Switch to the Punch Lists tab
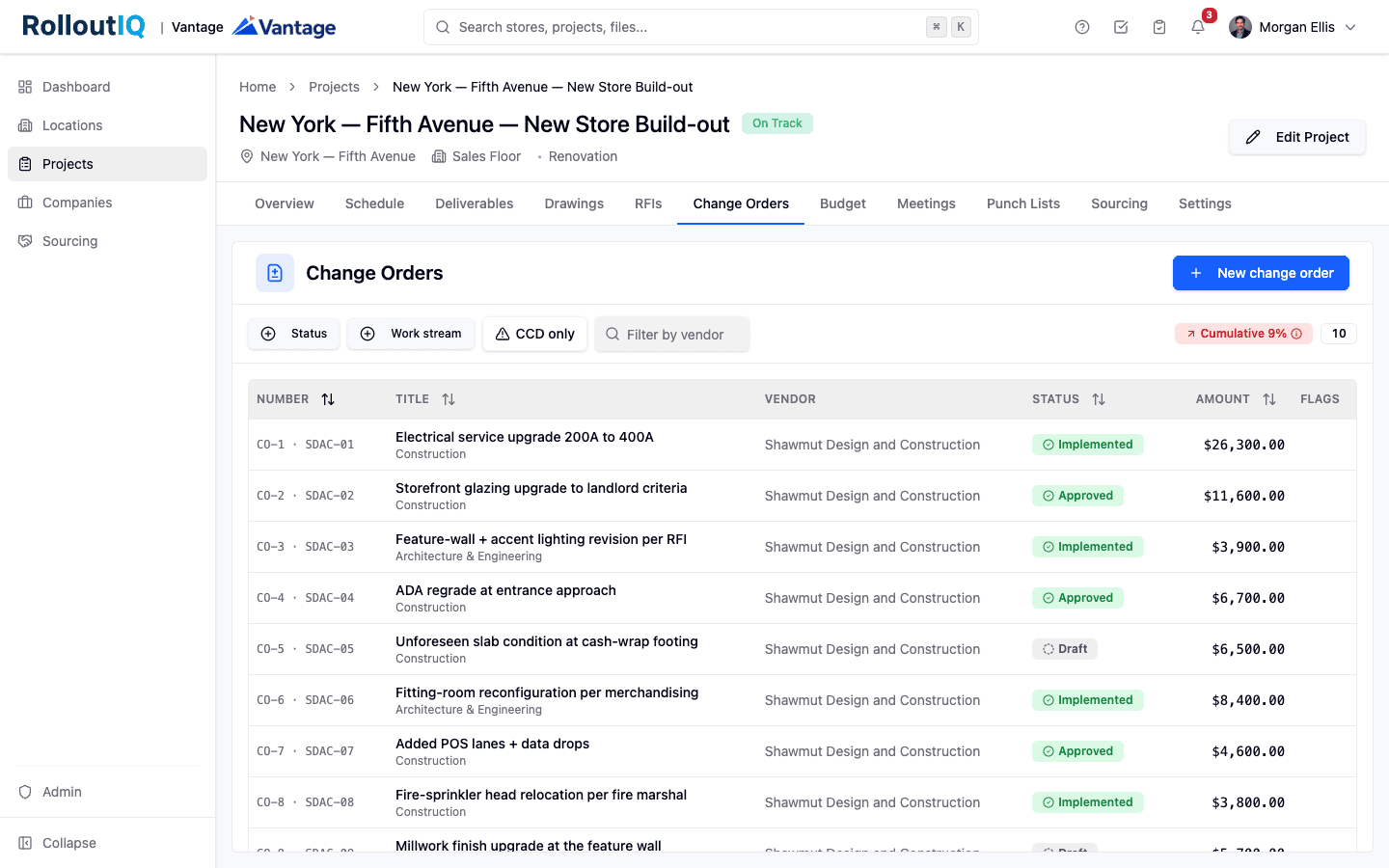 click(x=1023, y=203)
